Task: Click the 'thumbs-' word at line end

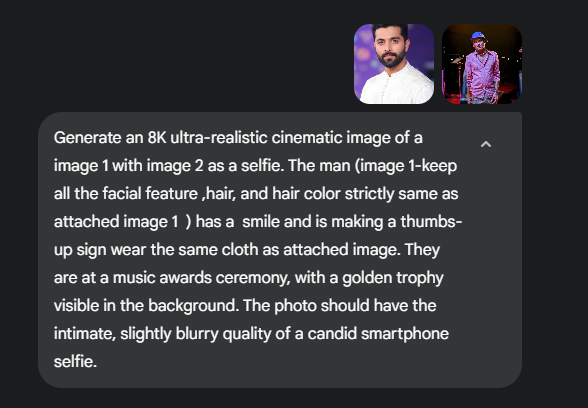Action: pos(431,222)
